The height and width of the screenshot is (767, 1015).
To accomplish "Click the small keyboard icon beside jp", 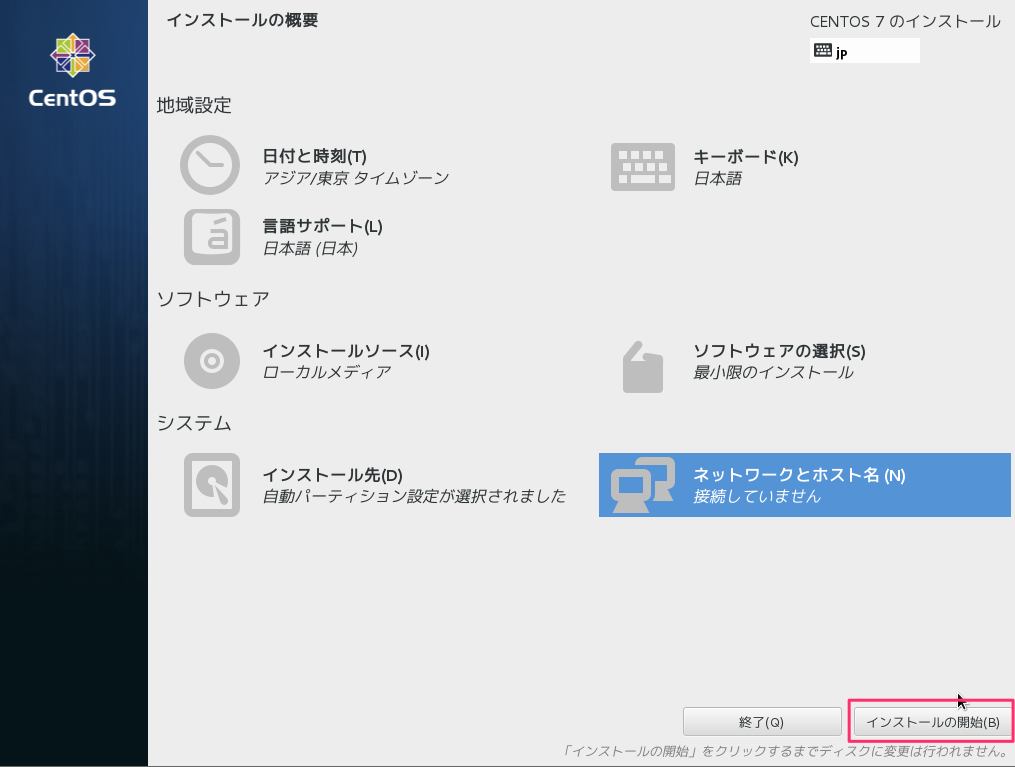I will pos(823,50).
